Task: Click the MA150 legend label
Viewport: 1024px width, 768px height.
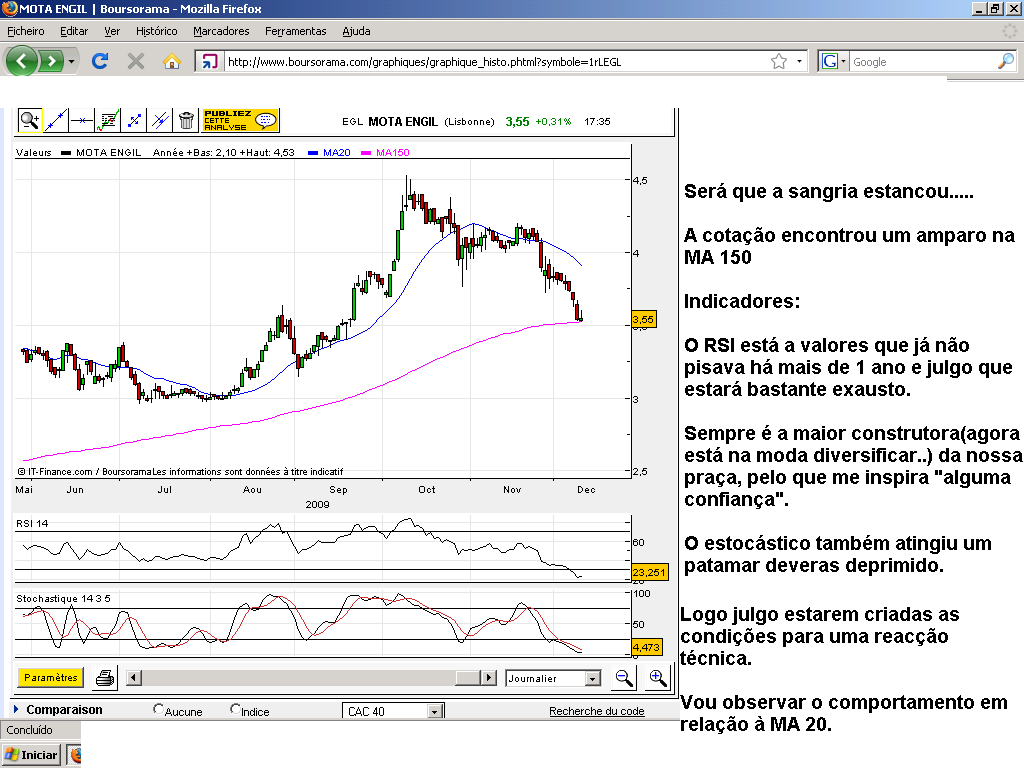Action: click(392, 153)
